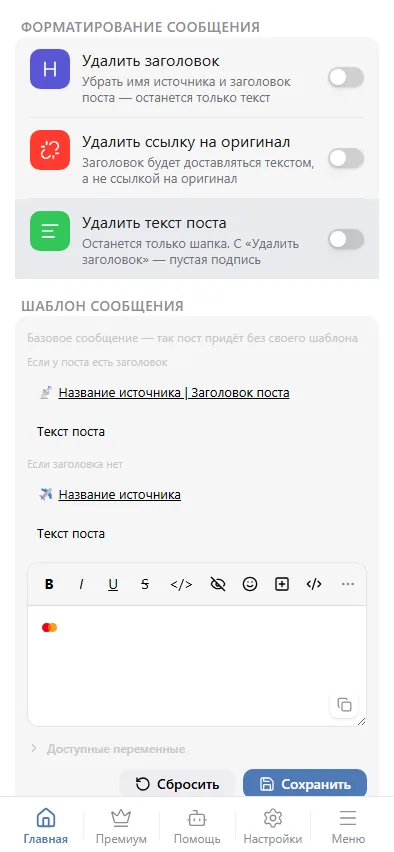This screenshot has width=394, height=852.
Task: Click inside the template text editor area
Action: coord(197,666)
